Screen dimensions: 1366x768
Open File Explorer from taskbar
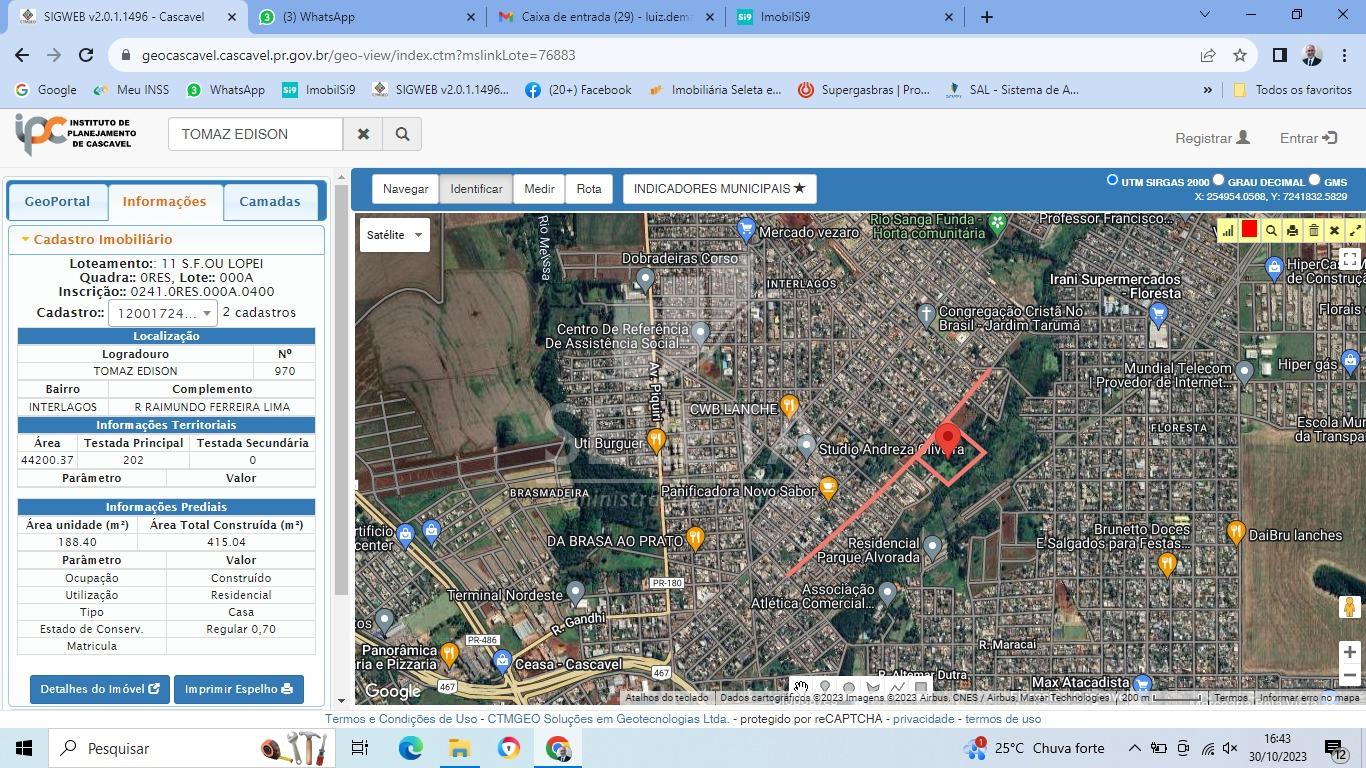tap(459, 748)
